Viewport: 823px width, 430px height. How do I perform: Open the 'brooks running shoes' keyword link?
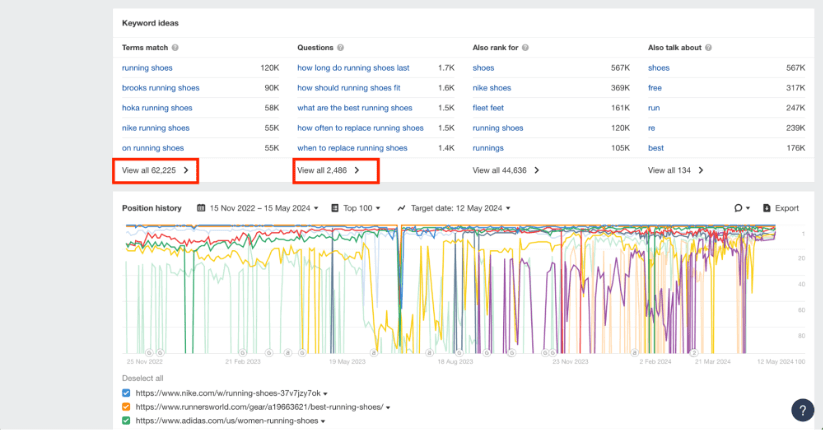(160, 88)
